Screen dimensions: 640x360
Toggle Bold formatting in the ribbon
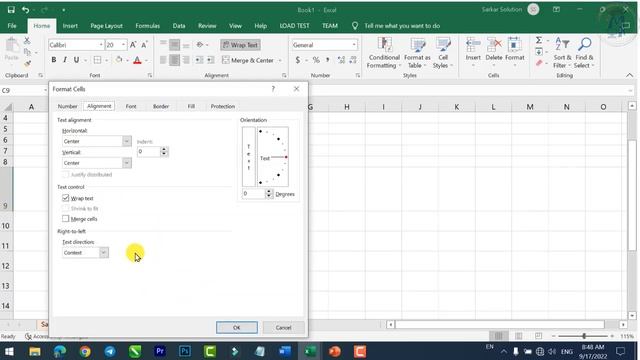(x=53, y=60)
